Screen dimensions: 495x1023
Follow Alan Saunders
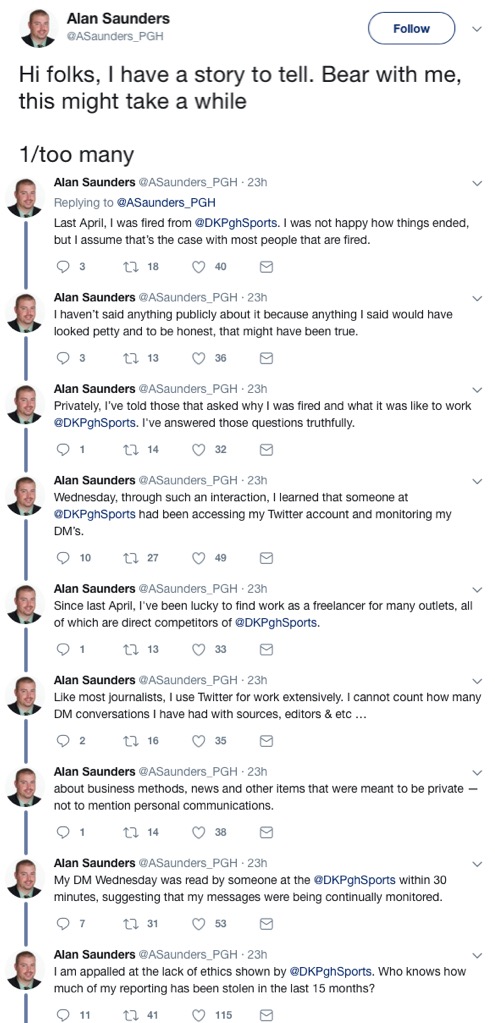(x=411, y=29)
